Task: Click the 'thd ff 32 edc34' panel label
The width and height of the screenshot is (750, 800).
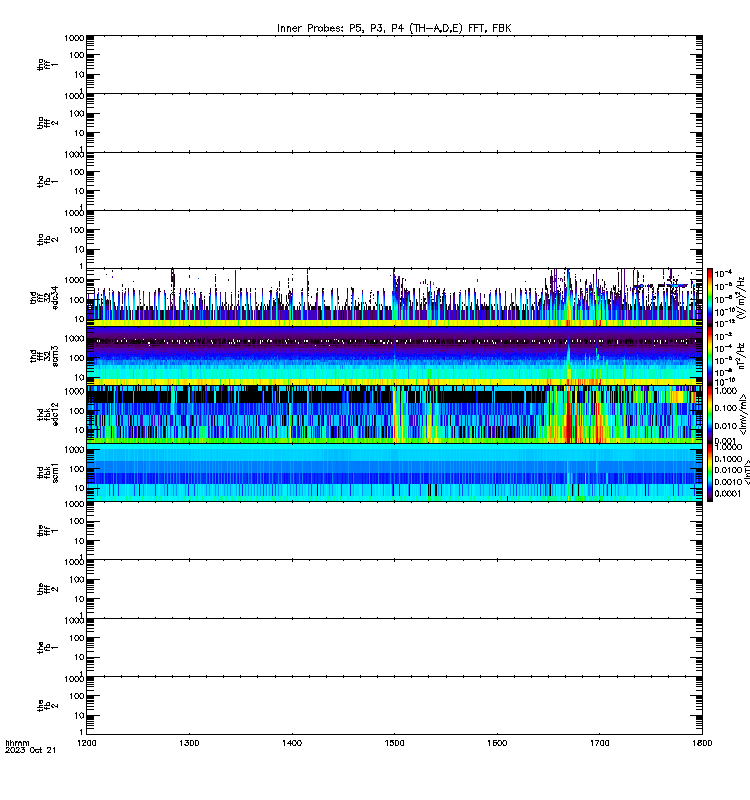Action: pos(44,297)
